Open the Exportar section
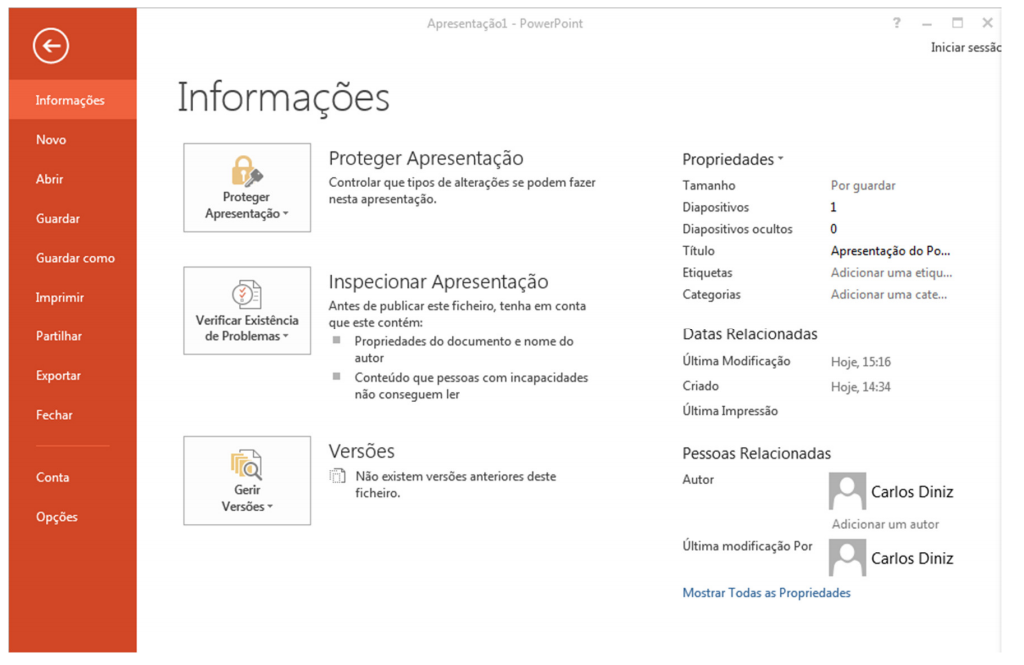The image size is (1024, 665). [58, 376]
